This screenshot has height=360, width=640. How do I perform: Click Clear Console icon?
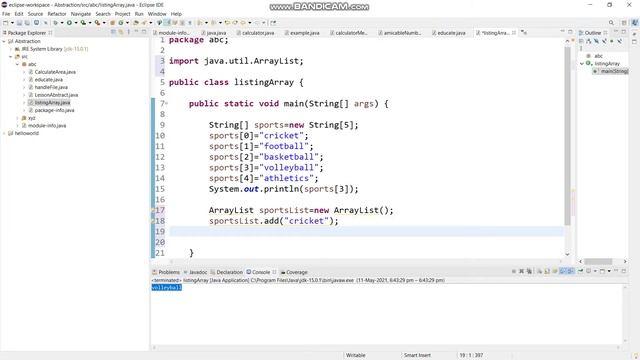pyautogui.click(x=540, y=271)
